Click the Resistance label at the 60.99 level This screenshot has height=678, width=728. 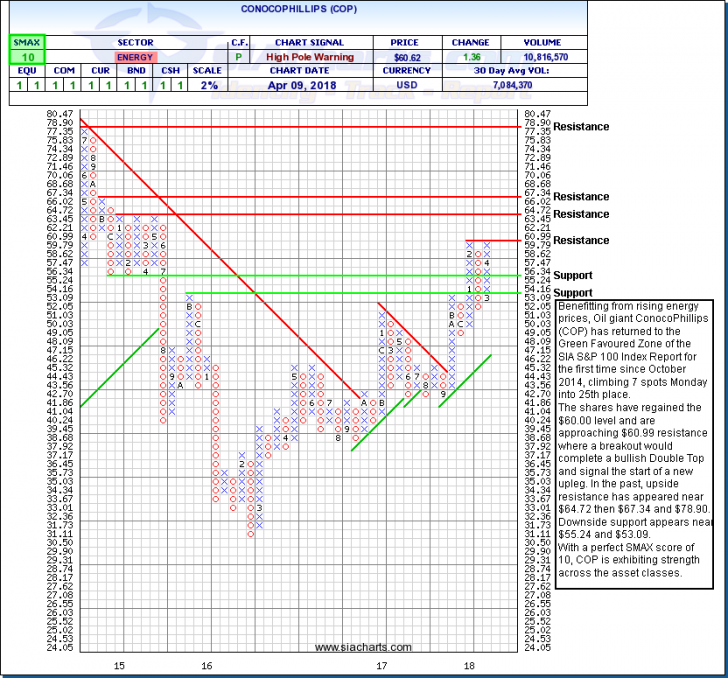tap(580, 241)
